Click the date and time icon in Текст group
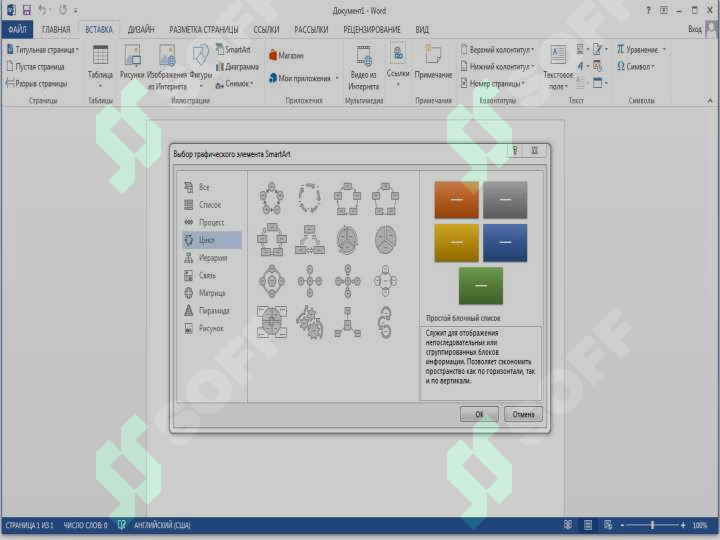 point(597,67)
